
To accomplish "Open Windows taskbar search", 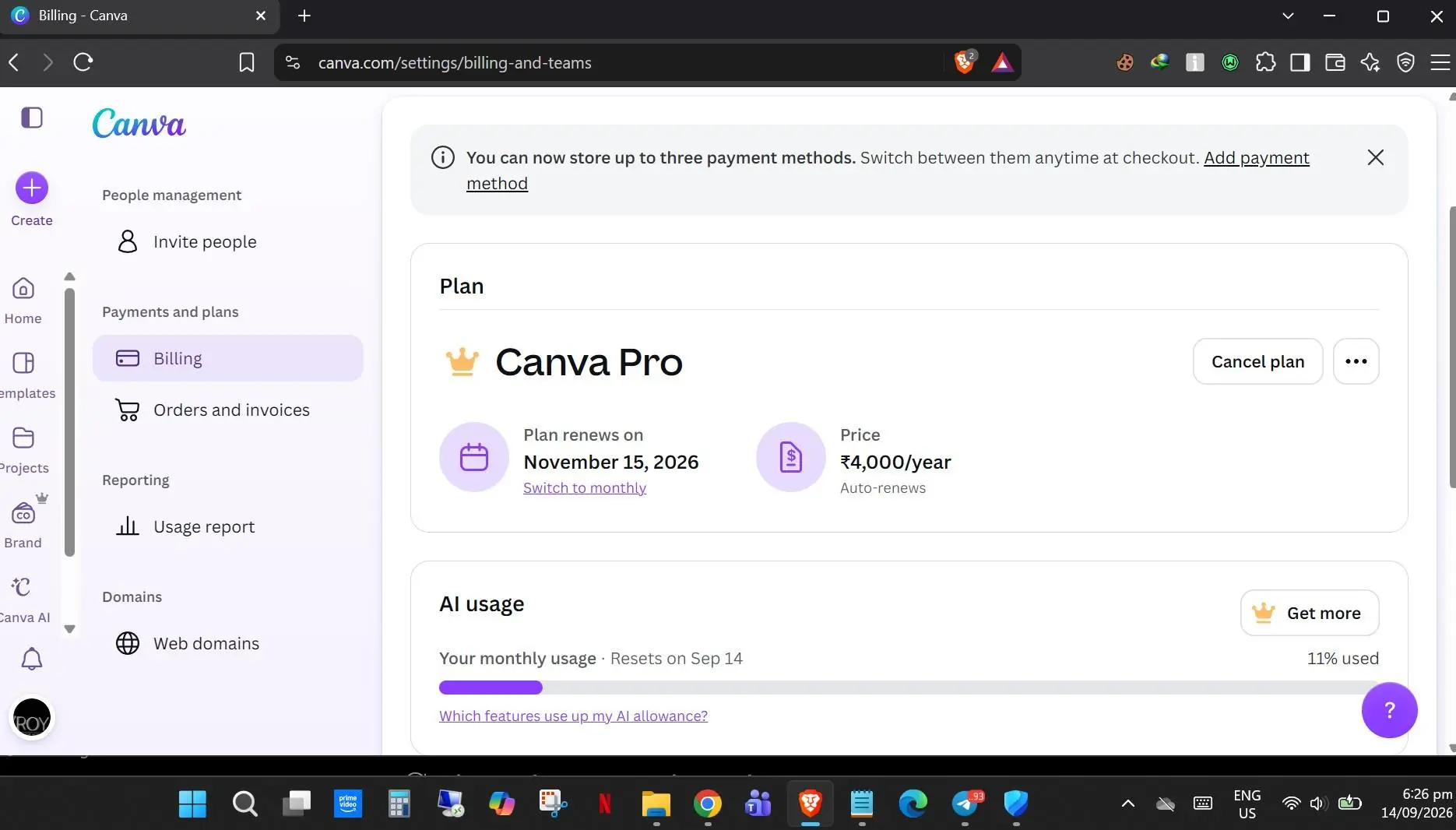I will click(244, 804).
